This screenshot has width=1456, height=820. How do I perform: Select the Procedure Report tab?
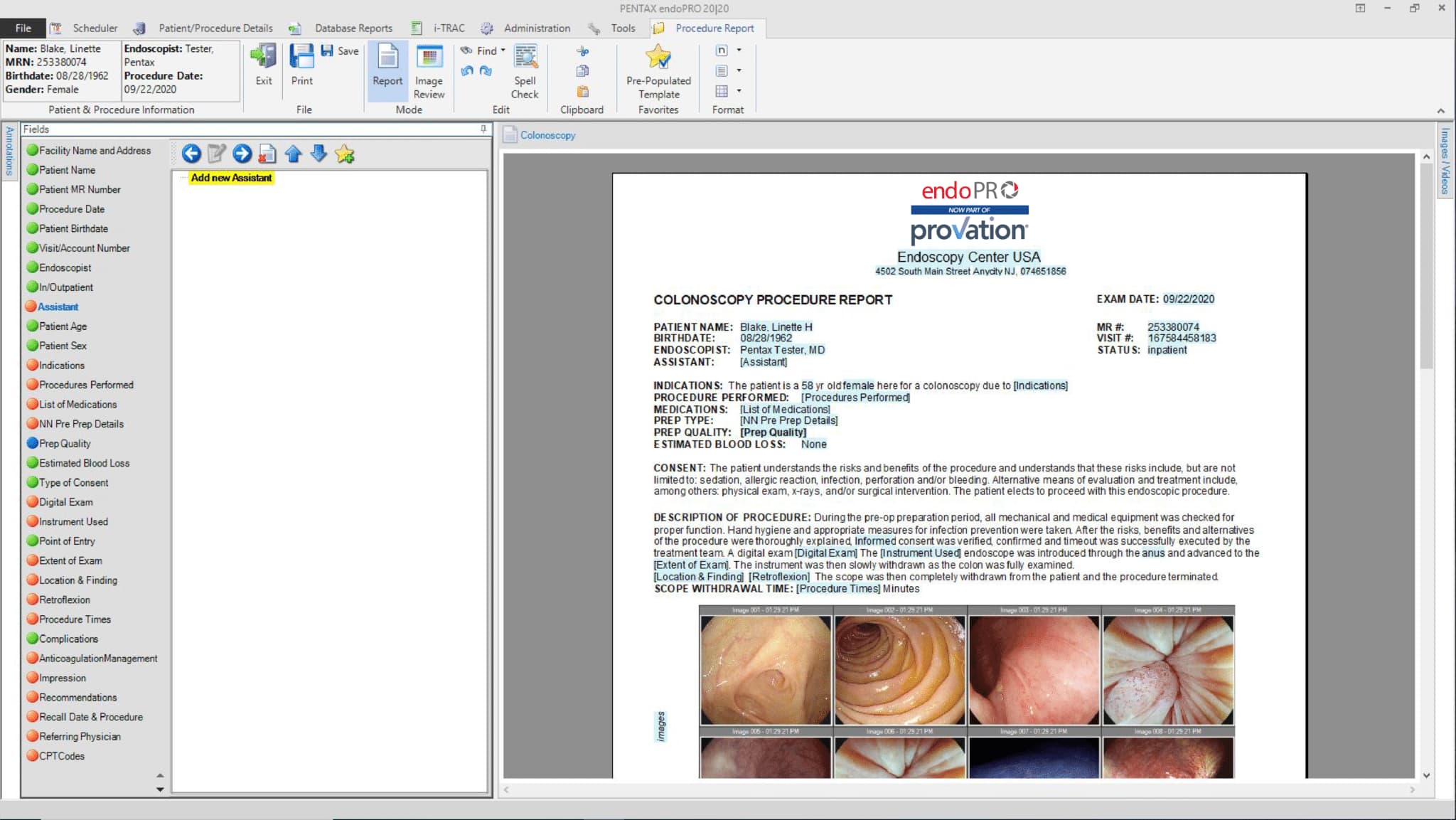click(713, 27)
